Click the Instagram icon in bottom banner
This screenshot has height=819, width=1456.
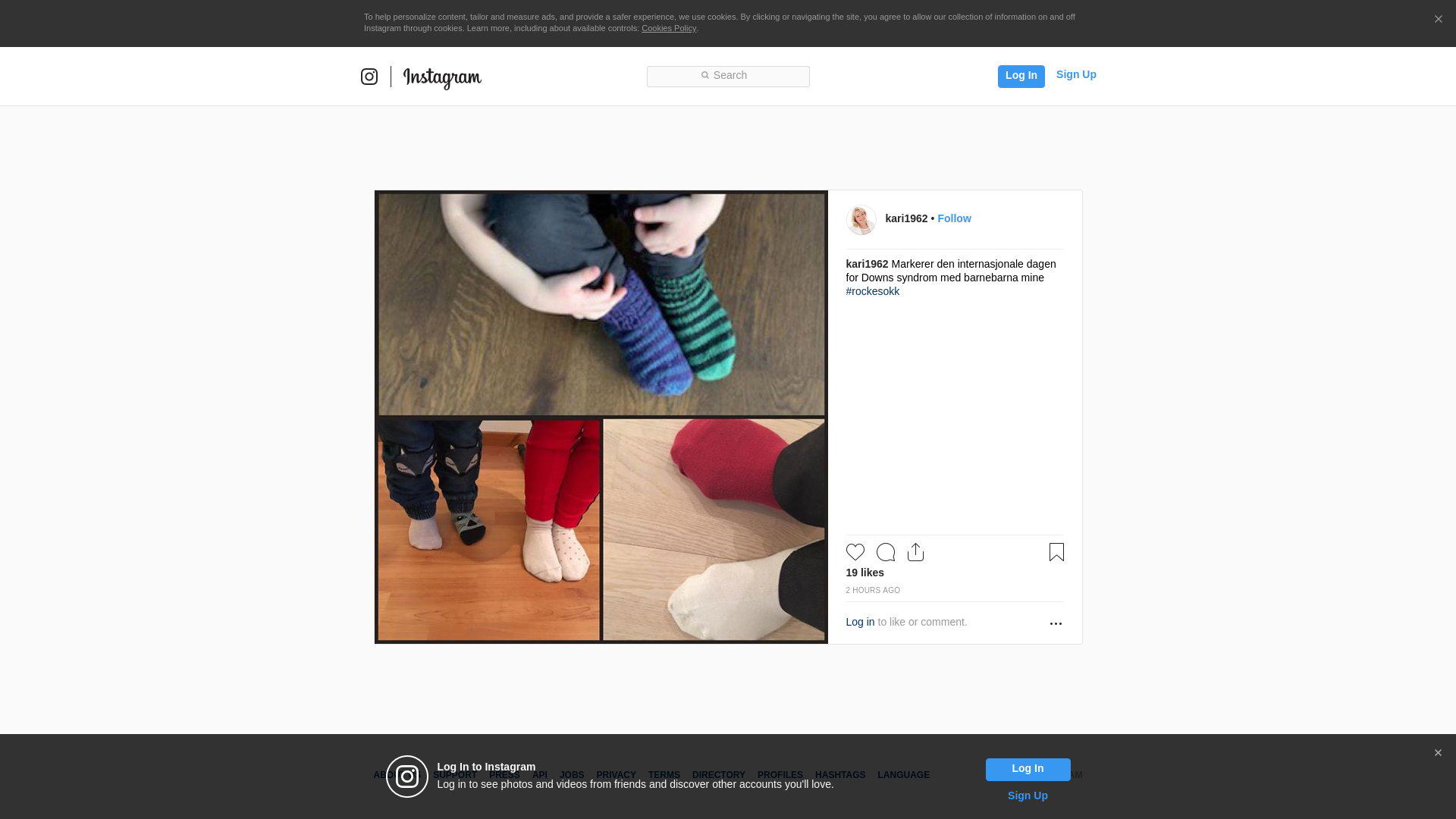pyautogui.click(x=407, y=777)
